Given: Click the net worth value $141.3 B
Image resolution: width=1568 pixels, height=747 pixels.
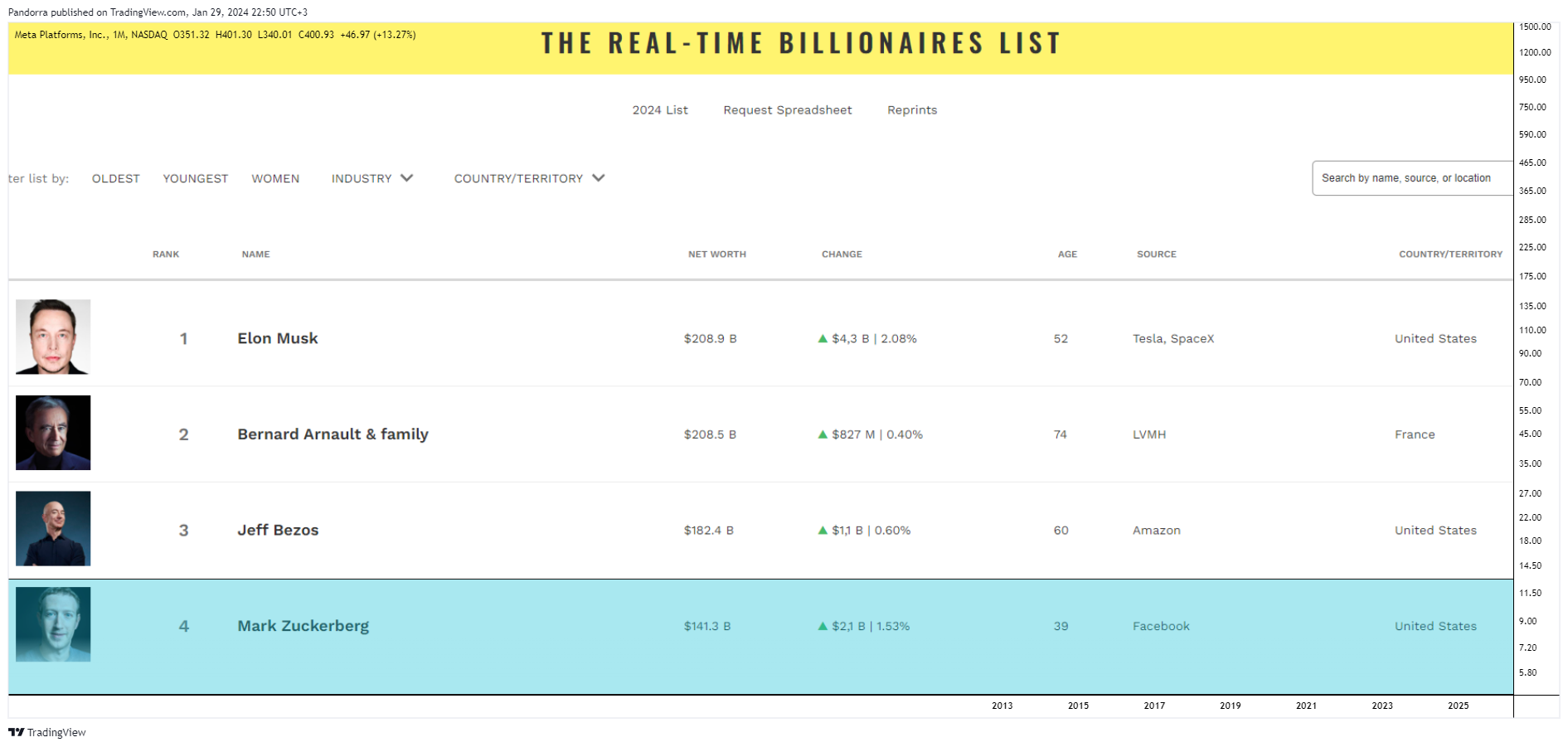Looking at the screenshot, I should pyautogui.click(x=707, y=626).
